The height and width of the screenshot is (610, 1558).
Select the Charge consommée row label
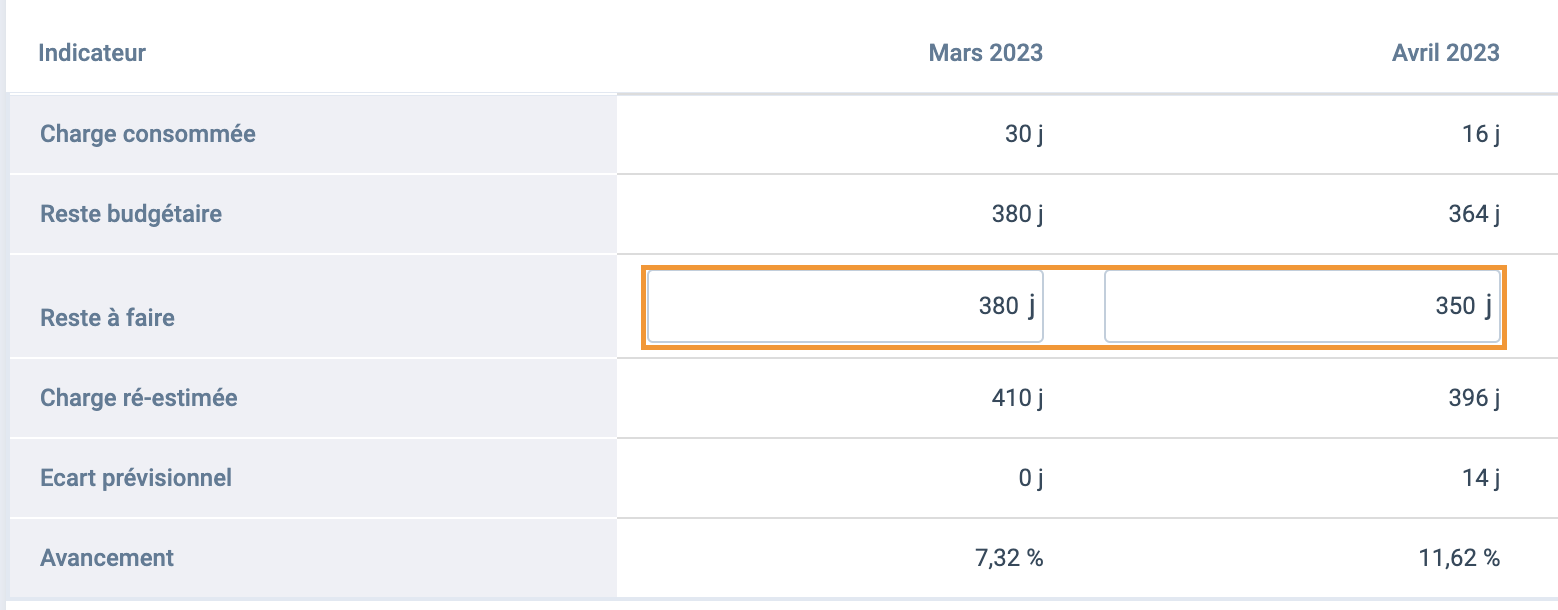pos(148,133)
